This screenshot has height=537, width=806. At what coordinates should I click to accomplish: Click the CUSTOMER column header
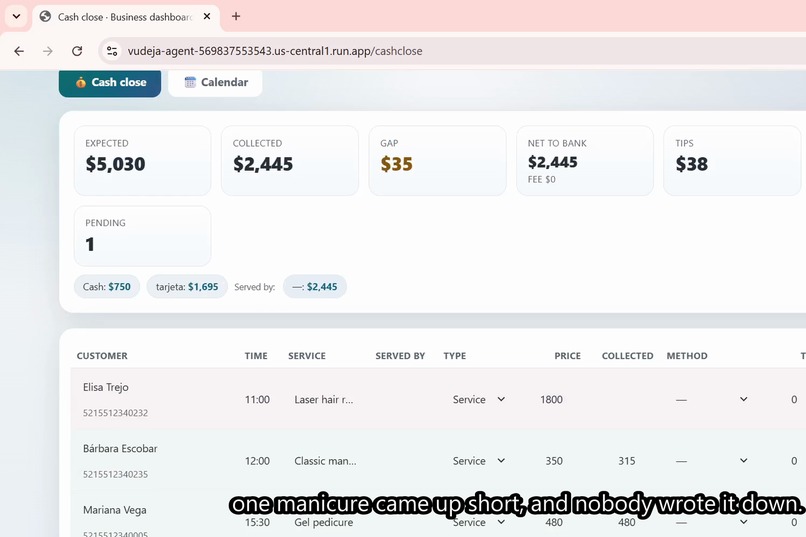pyautogui.click(x=102, y=356)
